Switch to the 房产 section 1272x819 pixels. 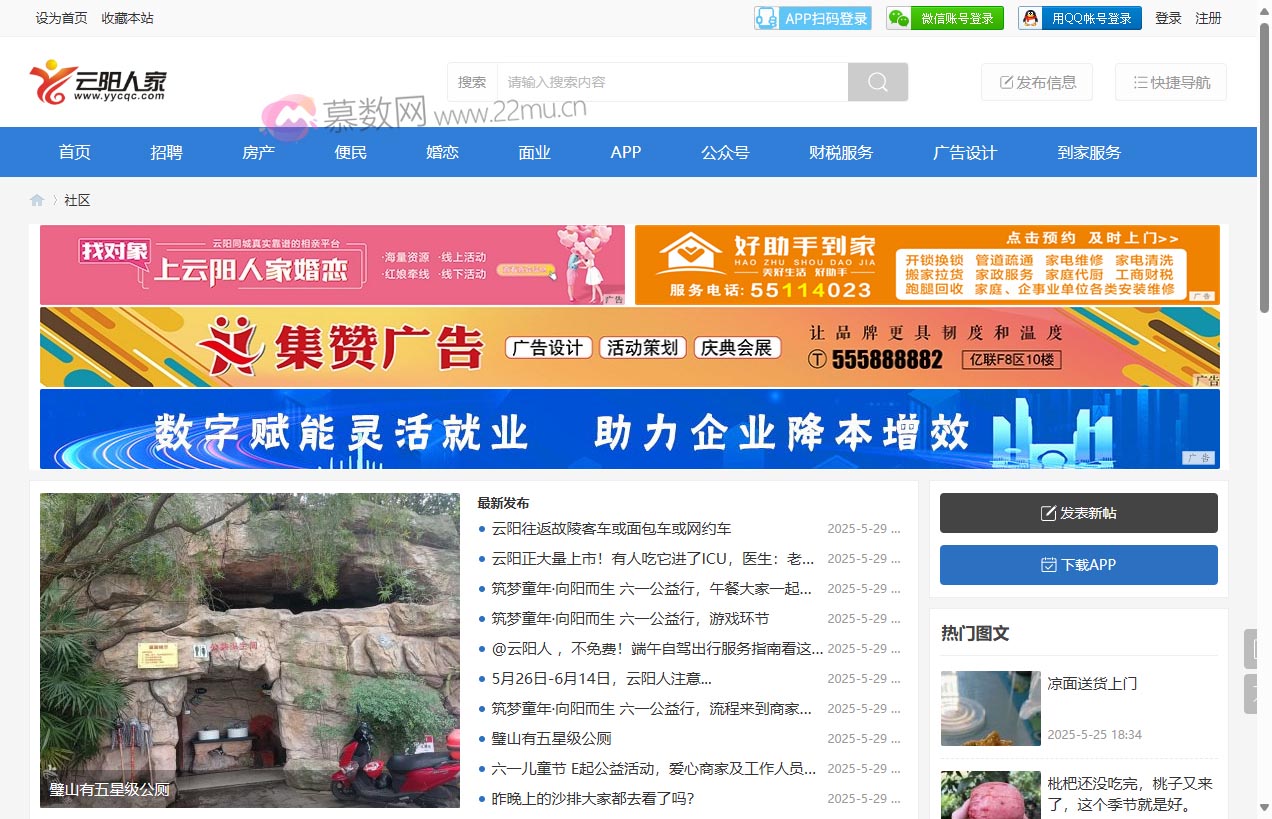point(258,152)
